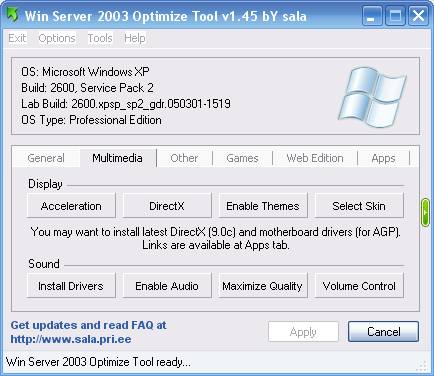
Task: Go to the Web Edition tab
Action: pos(315,158)
